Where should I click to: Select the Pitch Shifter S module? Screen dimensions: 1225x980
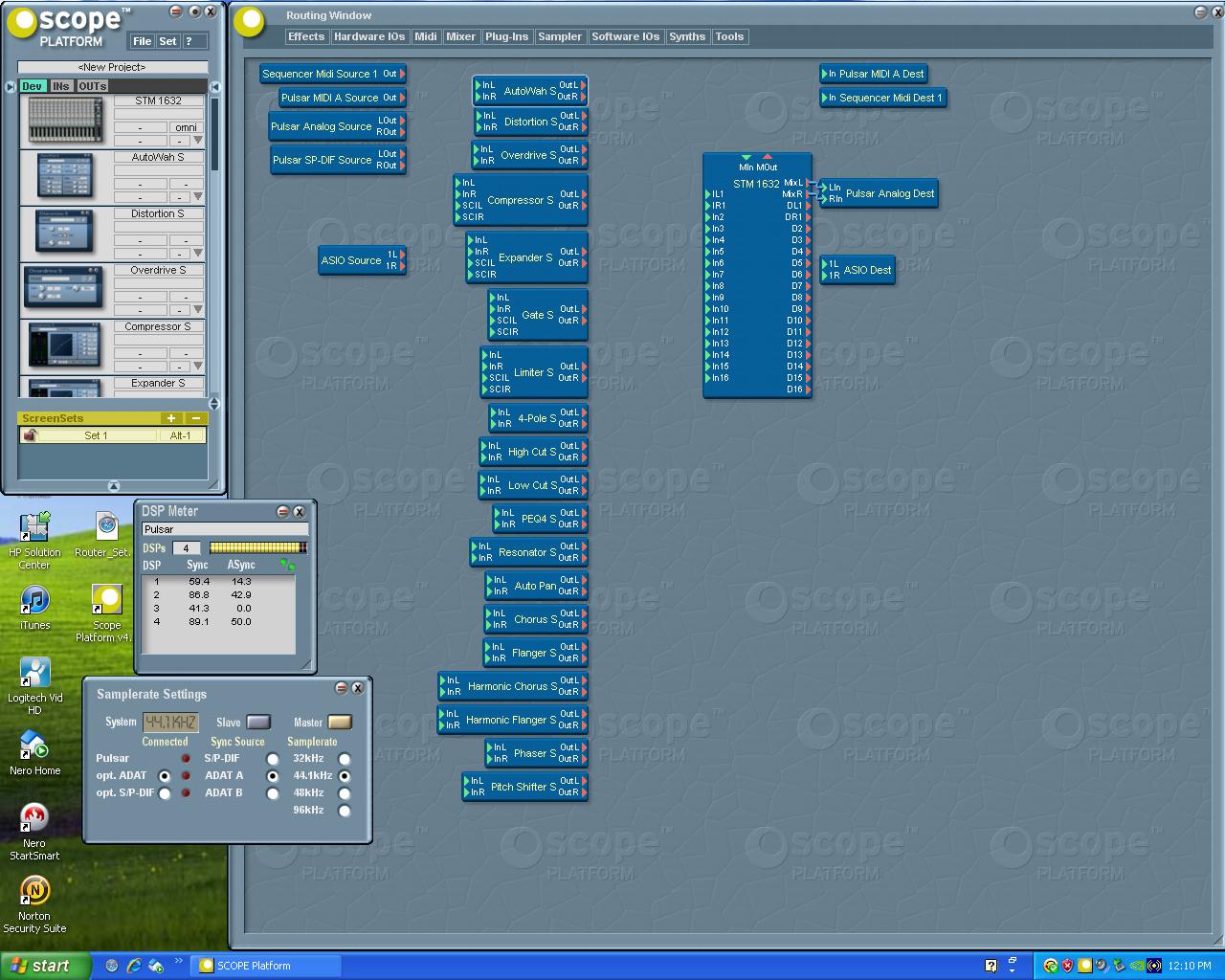pos(524,787)
